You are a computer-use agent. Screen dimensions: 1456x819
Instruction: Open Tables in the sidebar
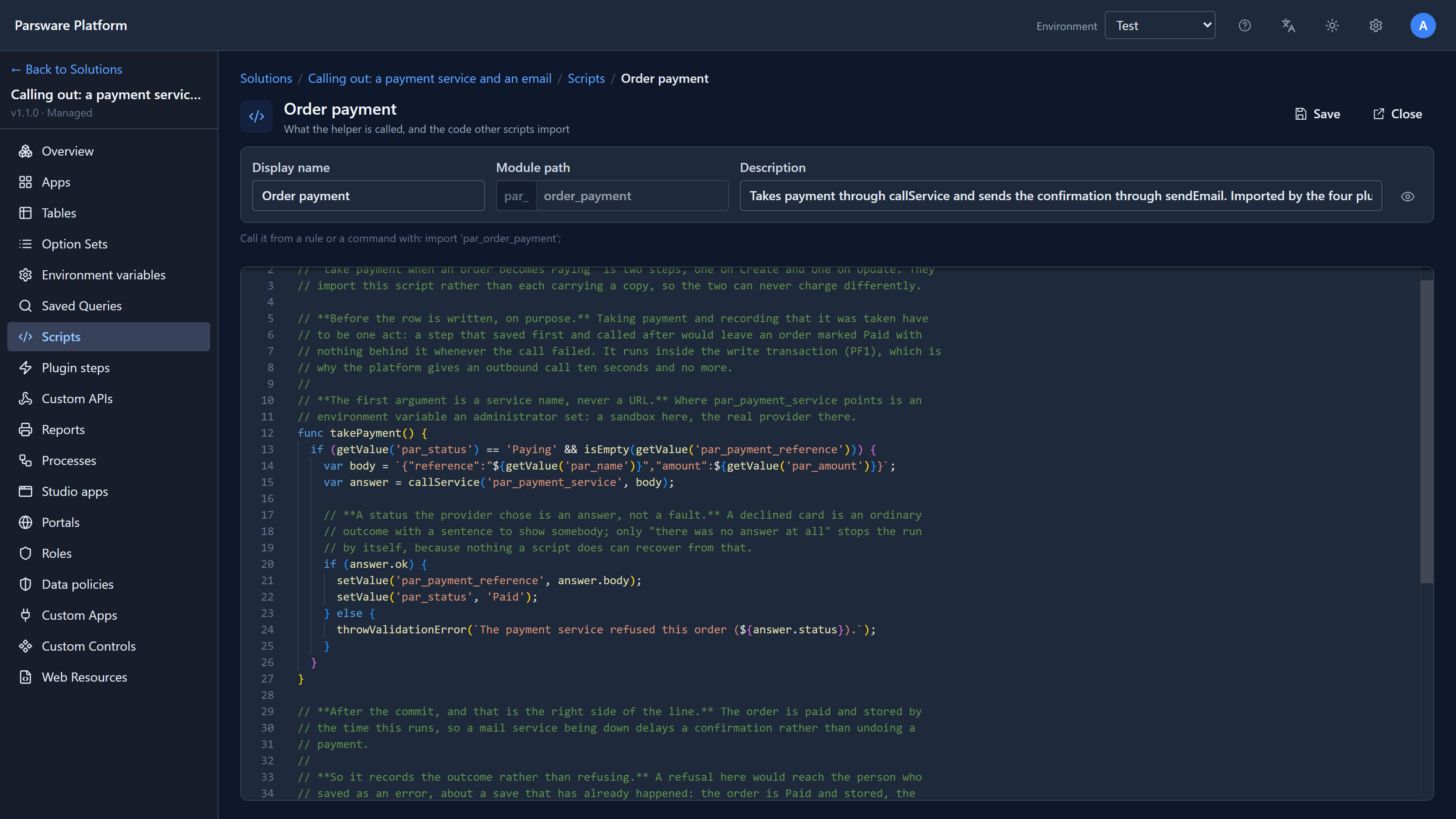109,213
